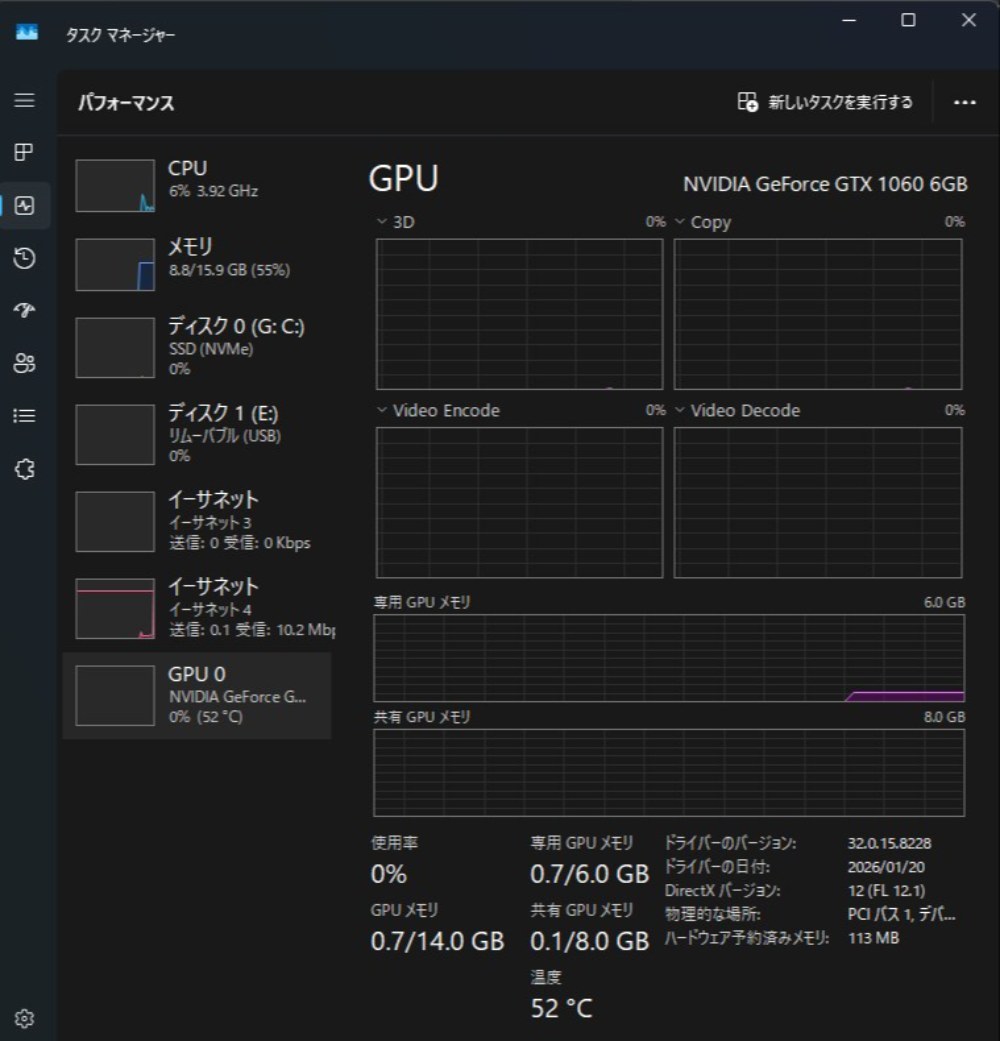Click the パフォーマンス page heading
1000x1041 pixels.
(126, 103)
